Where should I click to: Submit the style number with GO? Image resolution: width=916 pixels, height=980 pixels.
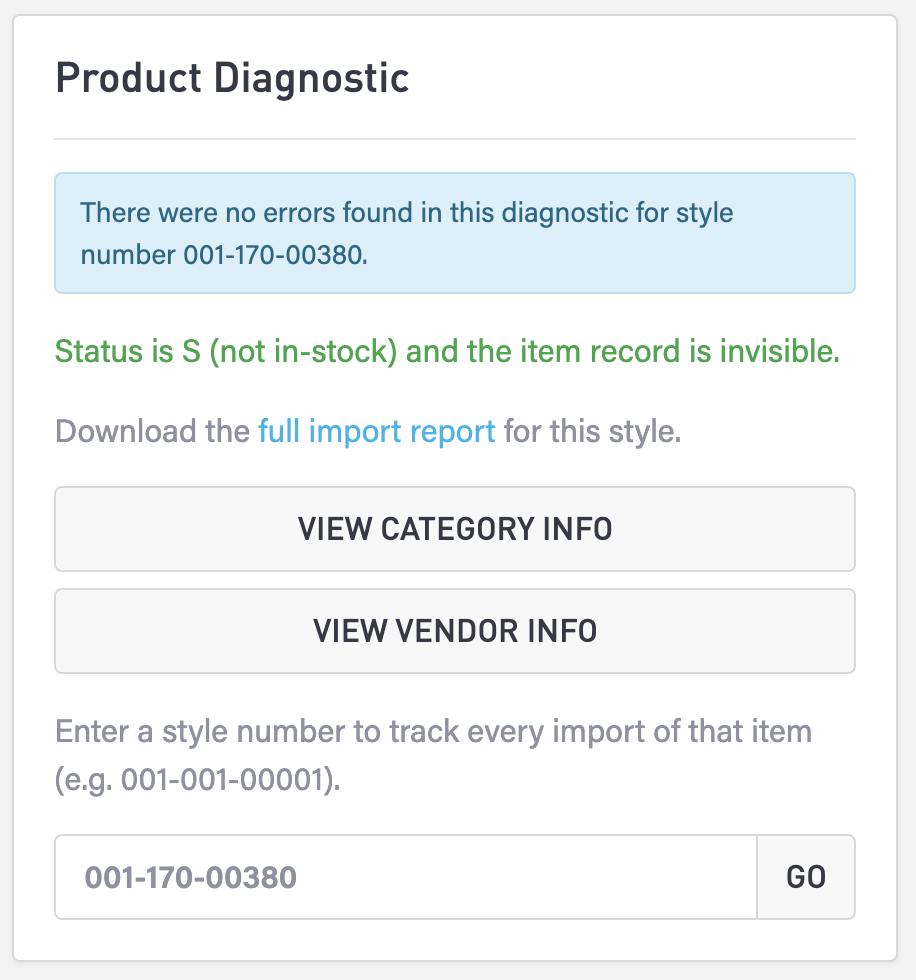coord(806,877)
